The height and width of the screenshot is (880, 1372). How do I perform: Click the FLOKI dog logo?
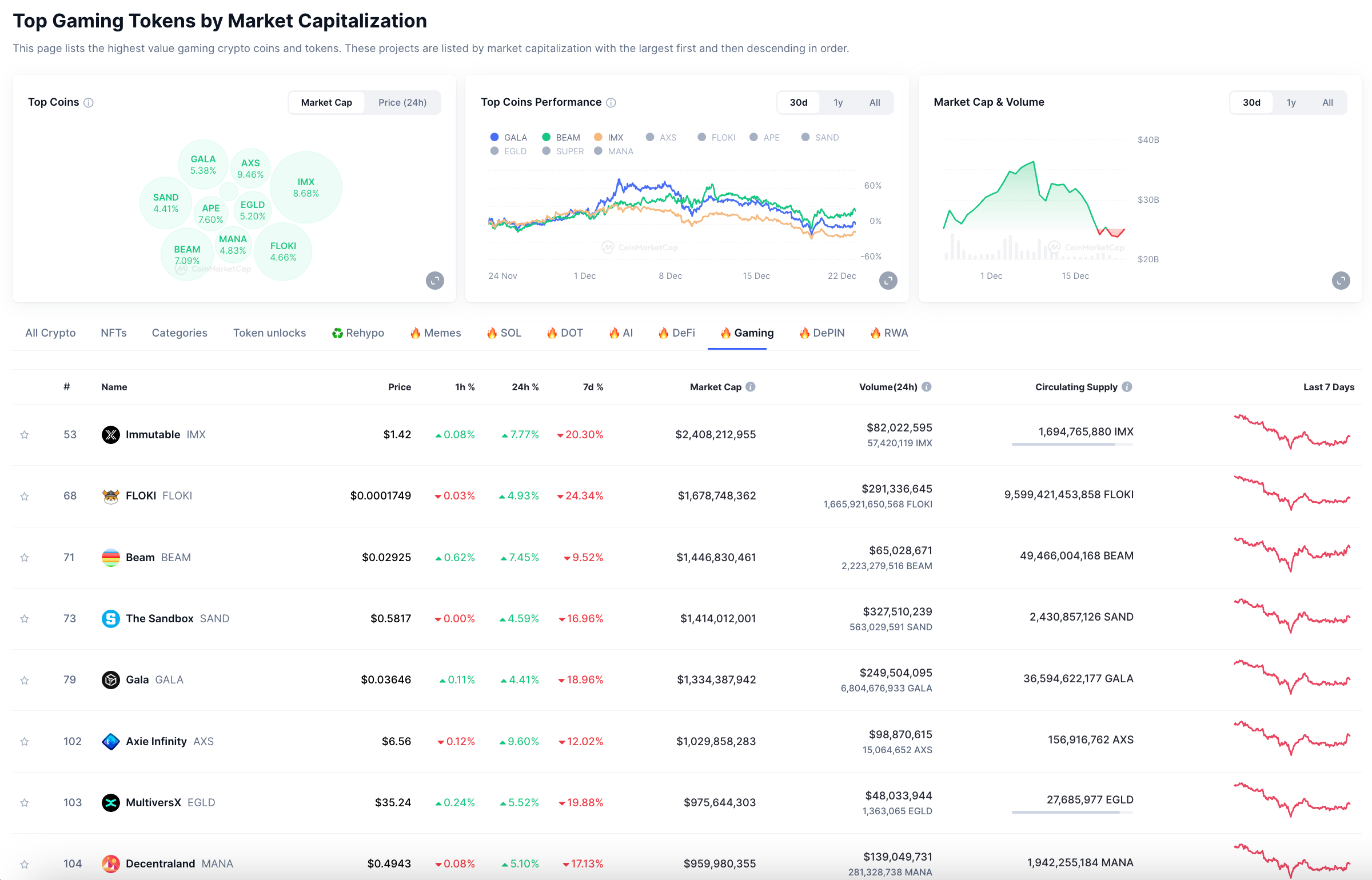click(111, 496)
